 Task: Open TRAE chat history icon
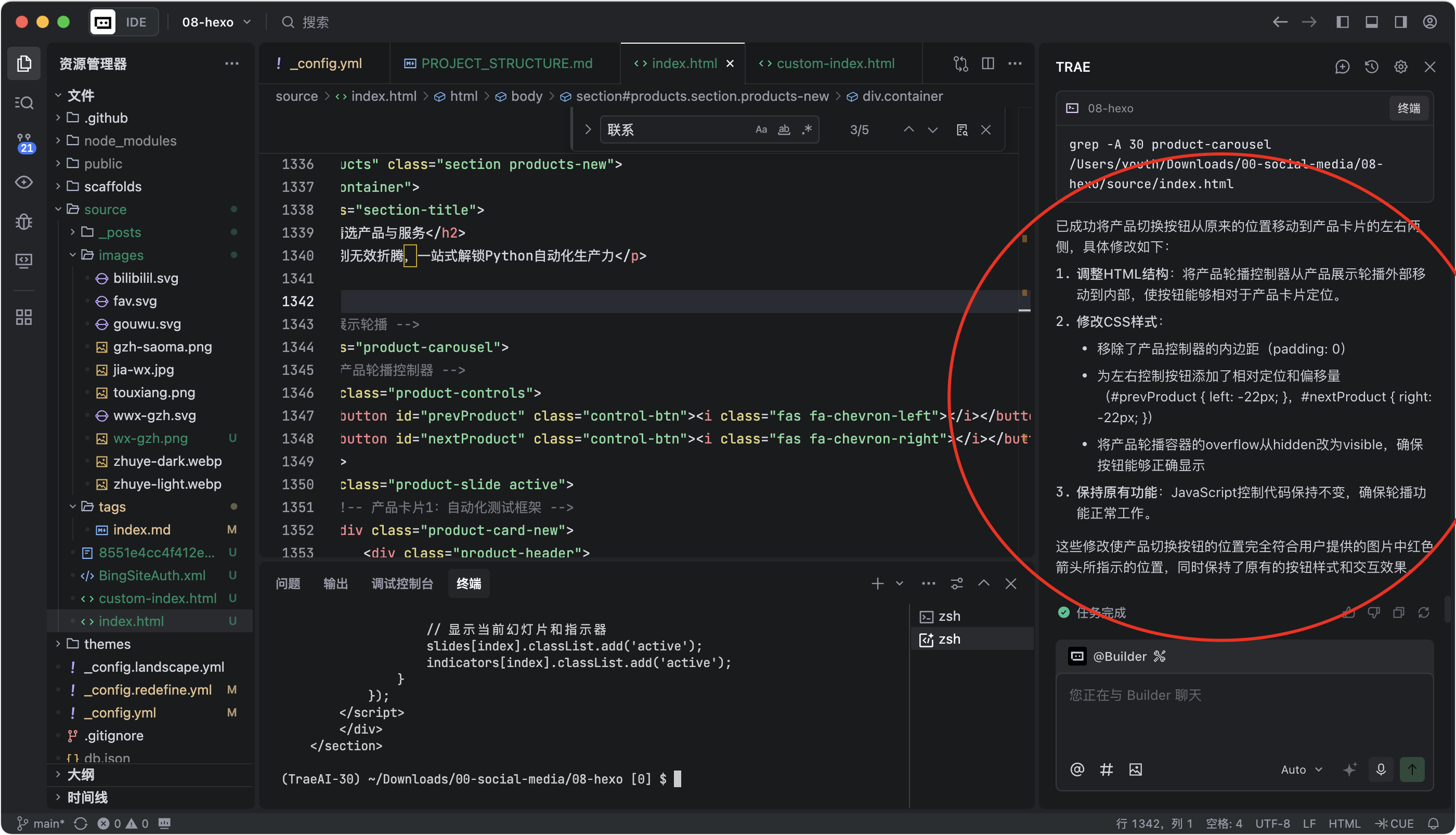(1371, 67)
